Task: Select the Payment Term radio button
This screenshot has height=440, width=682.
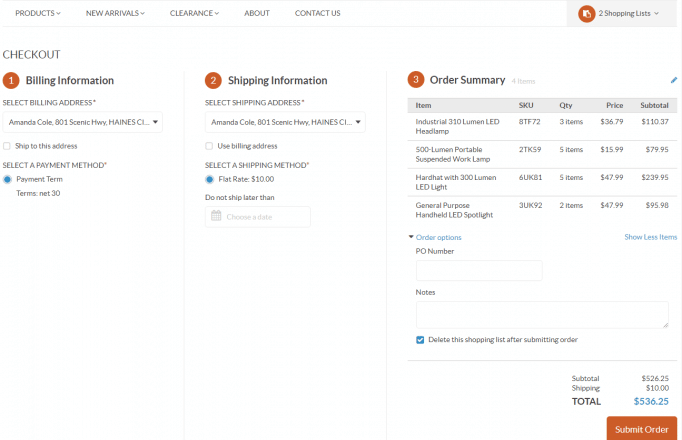Action: click(x=8, y=179)
